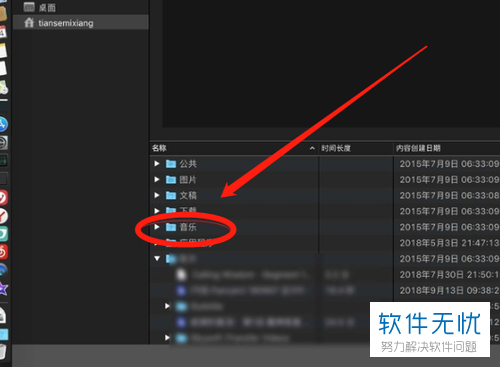Toggle sort order arrow in 名称 column
Screen dimensions: 500x367
point(312,148)
